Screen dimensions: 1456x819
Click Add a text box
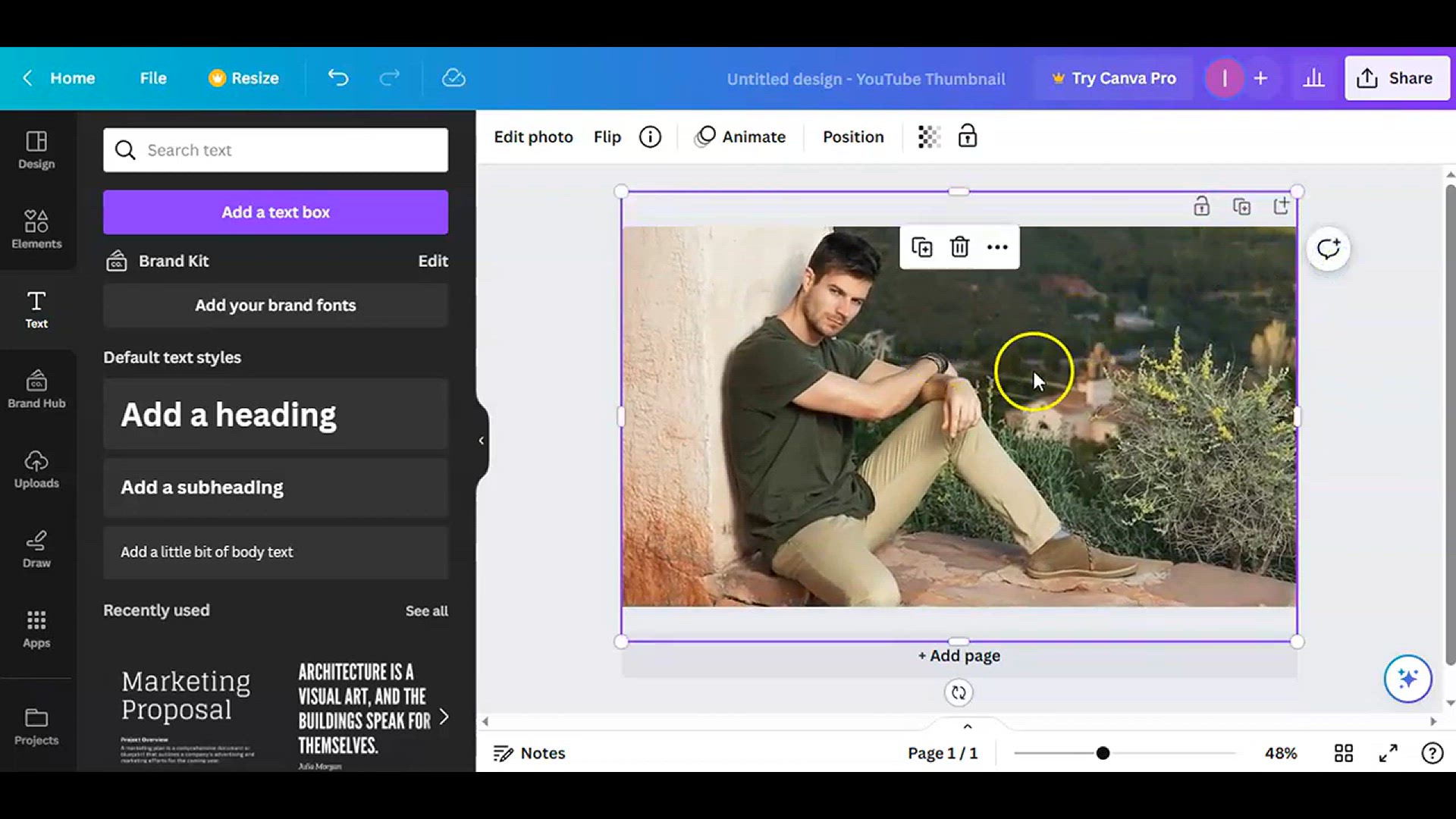tap(275, 212)
